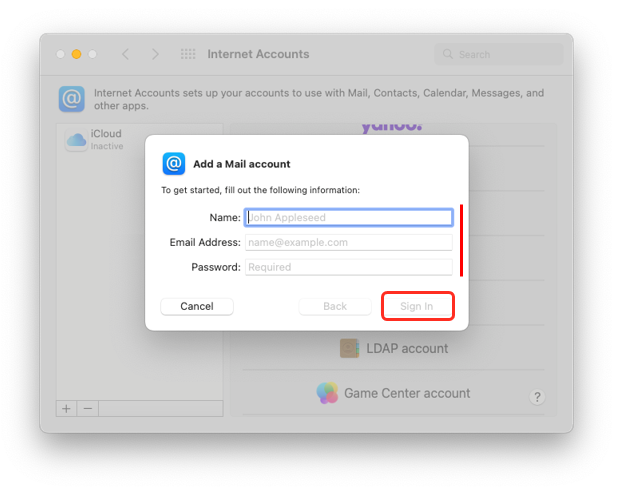Choose the LDAP account address book icon
Viewport: 624px width, 492px height.
click(x=349, y=348)
